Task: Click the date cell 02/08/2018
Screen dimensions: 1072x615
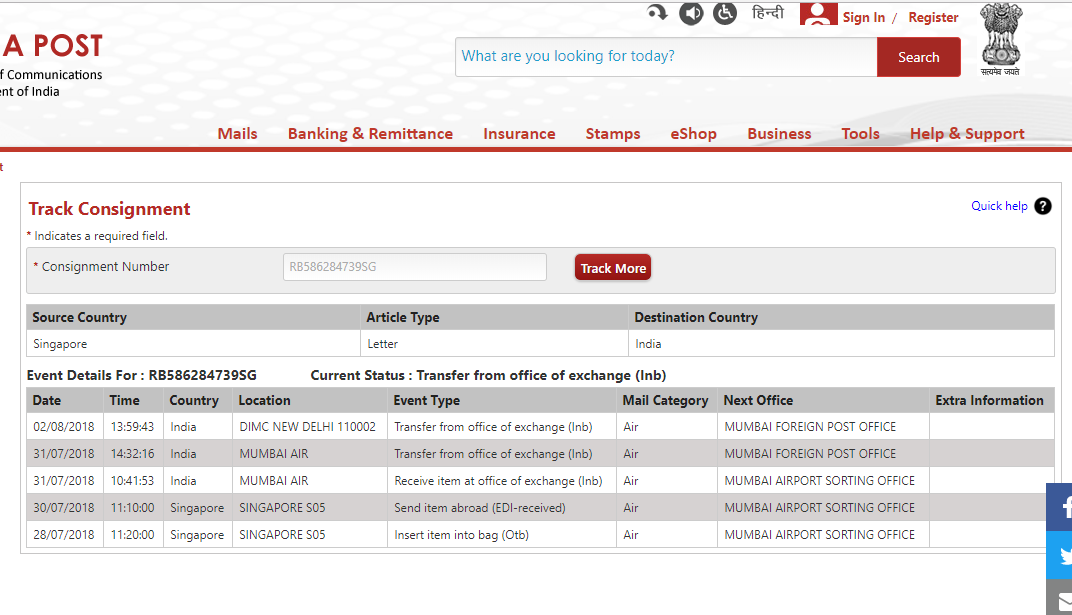Action: point(64,426)
